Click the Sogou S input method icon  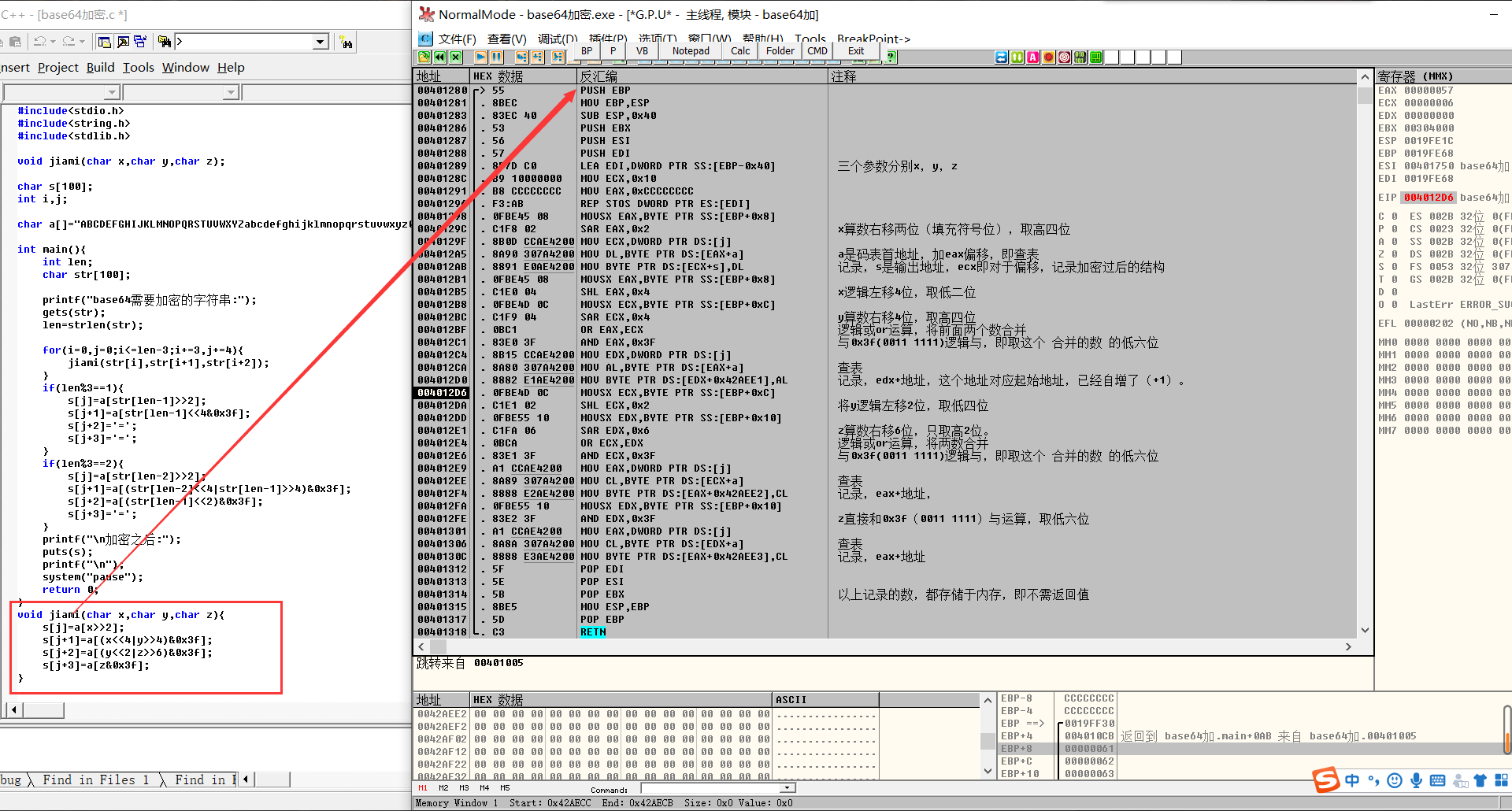coord(1326,780)
